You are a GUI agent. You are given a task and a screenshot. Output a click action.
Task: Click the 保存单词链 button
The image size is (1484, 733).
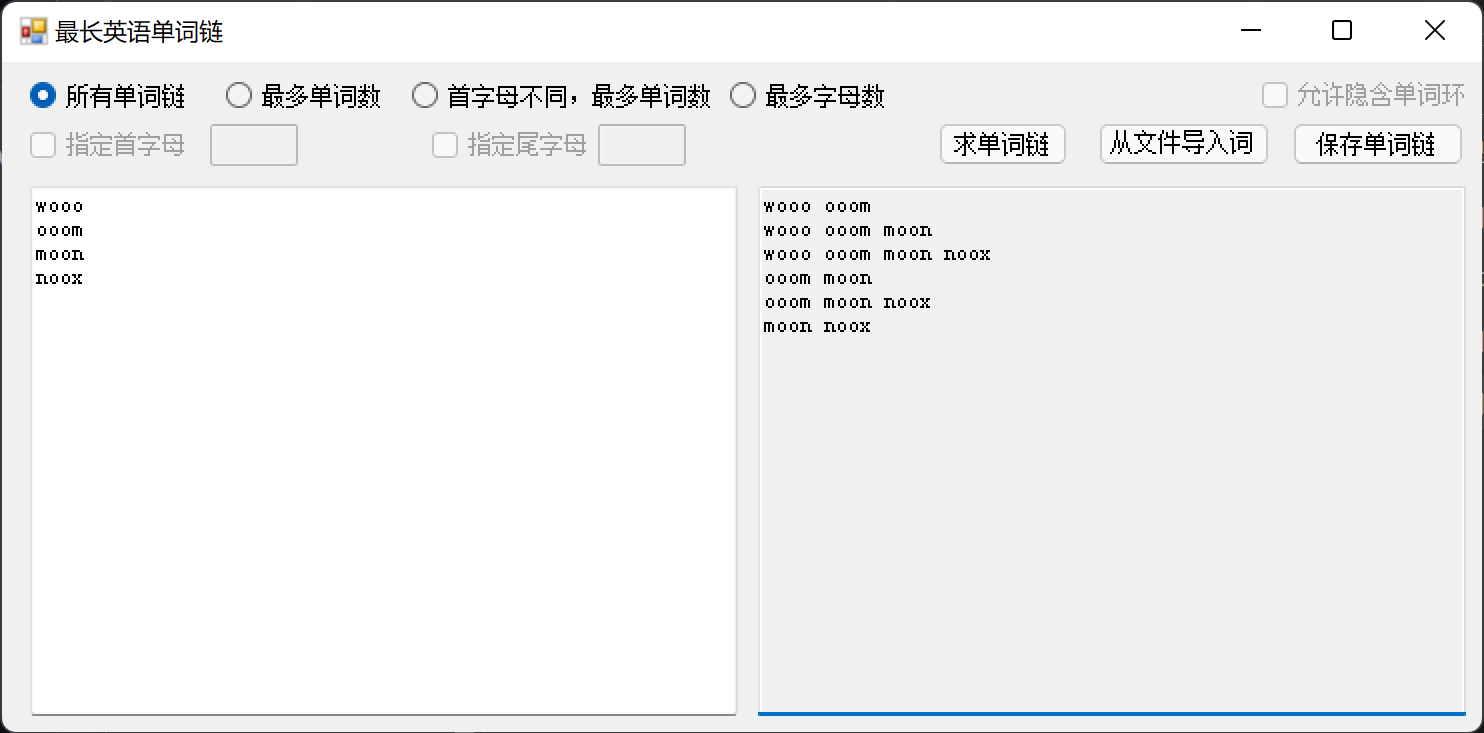(1377, 144)
